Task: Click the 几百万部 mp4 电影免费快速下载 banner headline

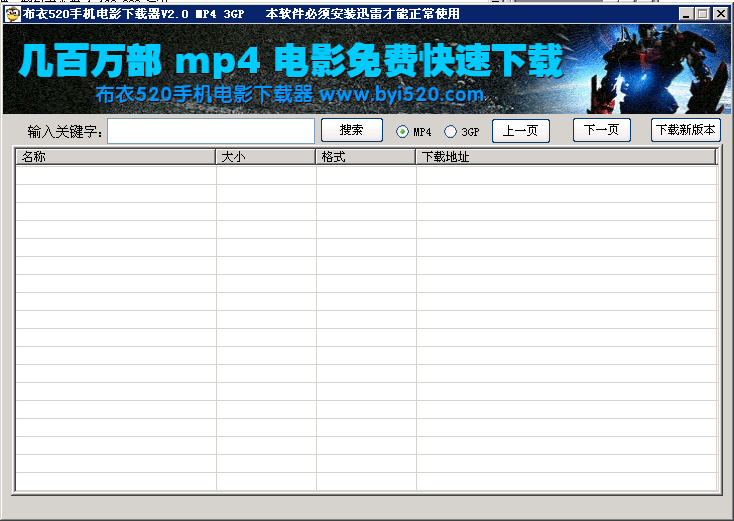Action: [290, 62]
